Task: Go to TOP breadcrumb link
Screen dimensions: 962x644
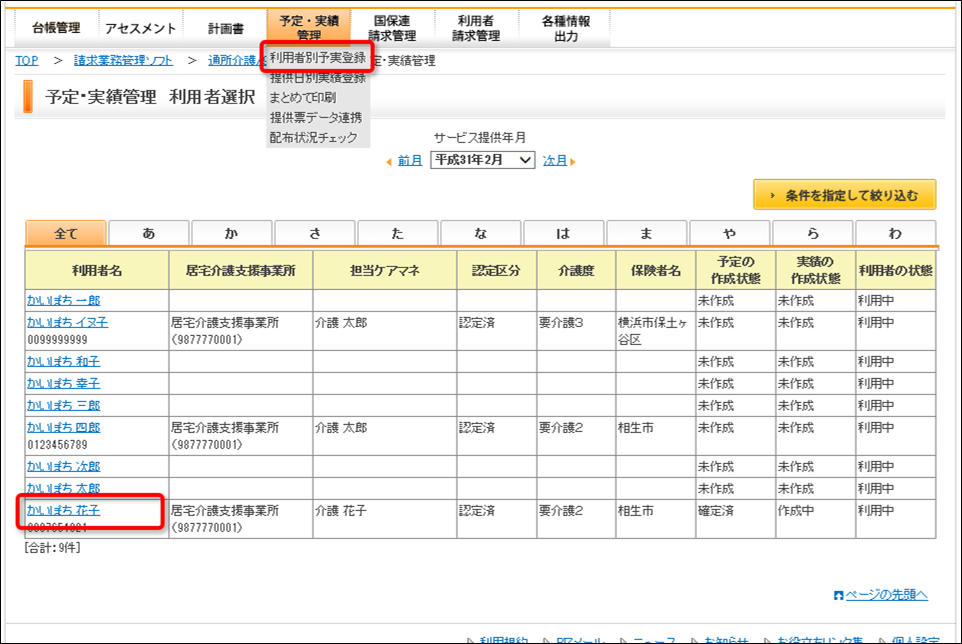Action: point(26,60)
